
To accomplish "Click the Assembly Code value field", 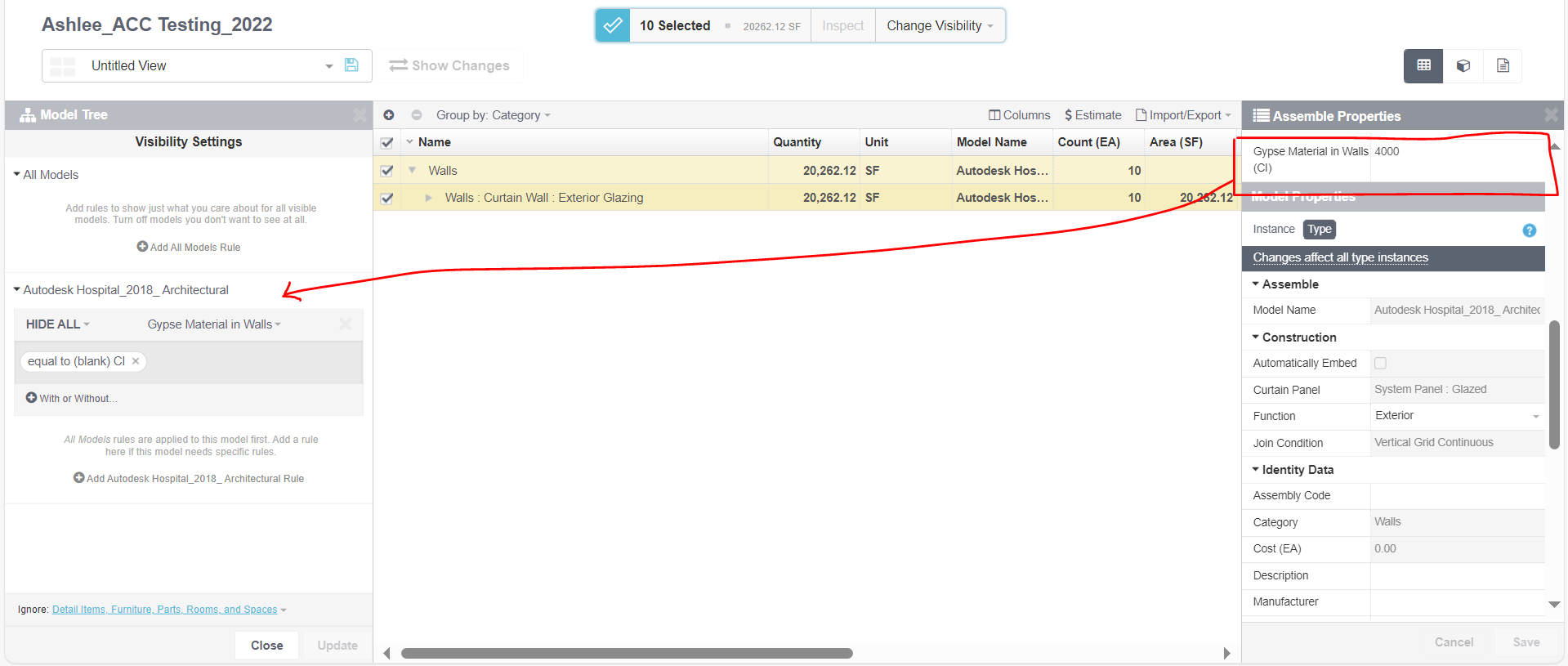I will tap(1458, 495).
